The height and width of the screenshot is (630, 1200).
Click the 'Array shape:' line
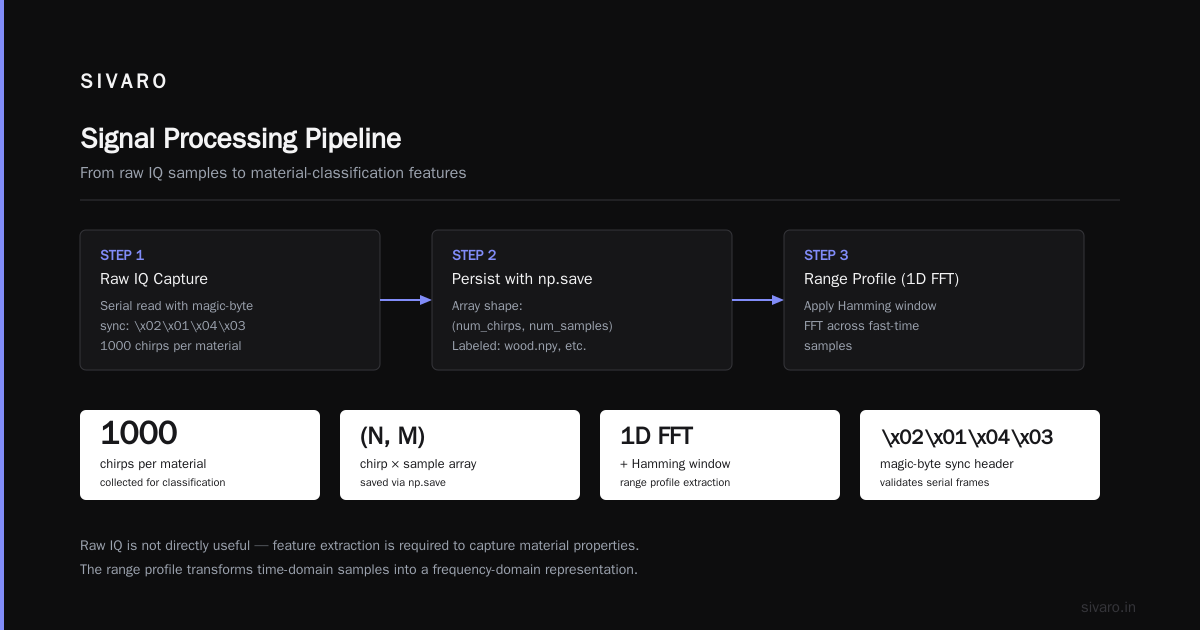click(x=487, y=306)
